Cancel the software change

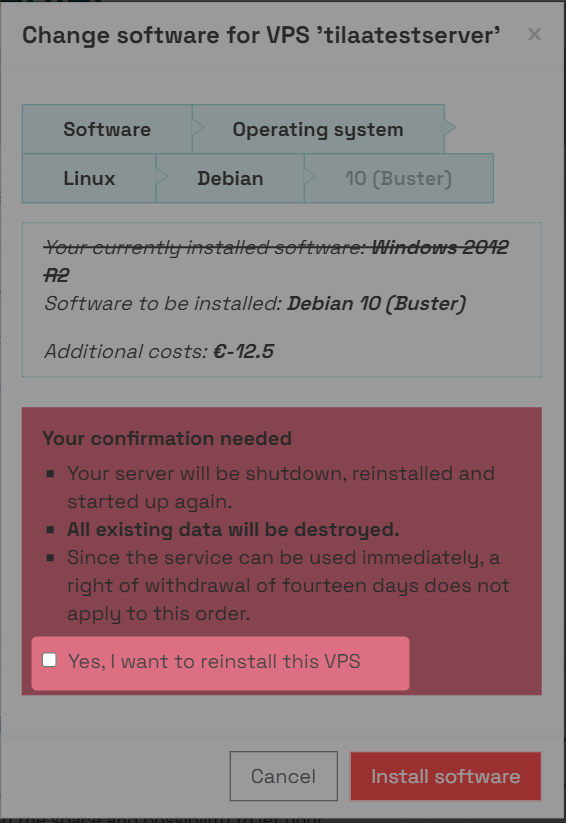[284, 776]
